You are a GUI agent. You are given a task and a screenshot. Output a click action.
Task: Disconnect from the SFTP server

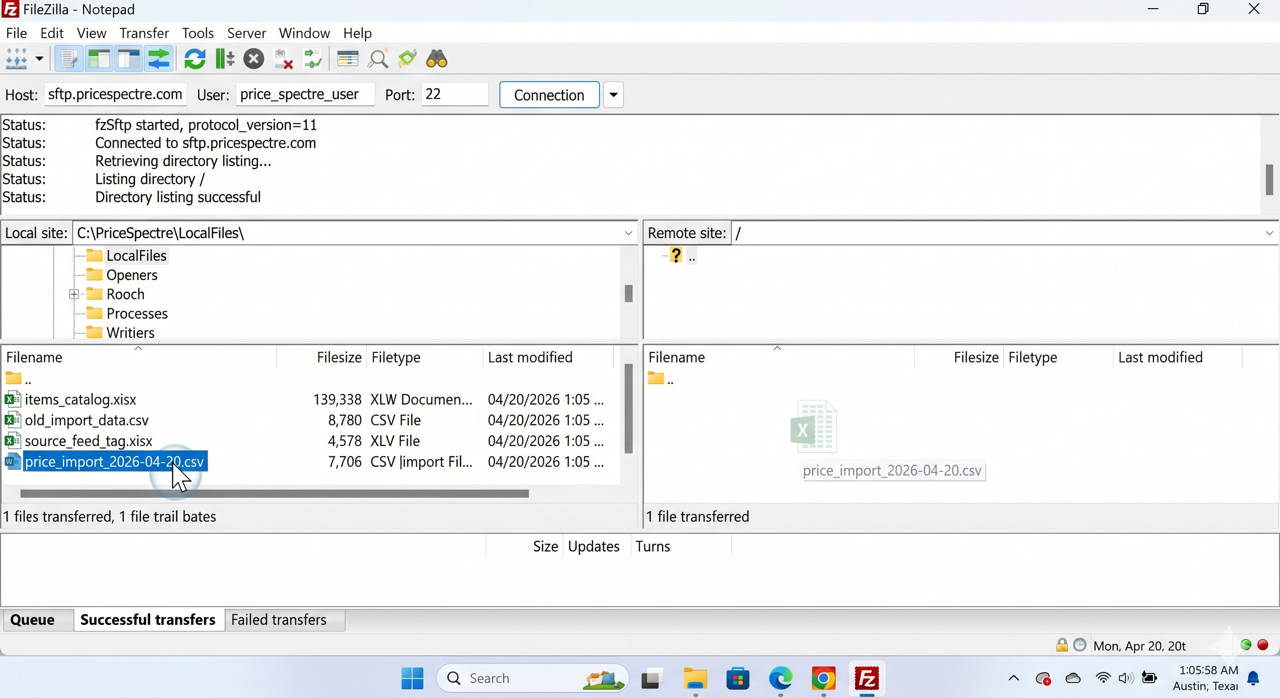tap(283, 59)
